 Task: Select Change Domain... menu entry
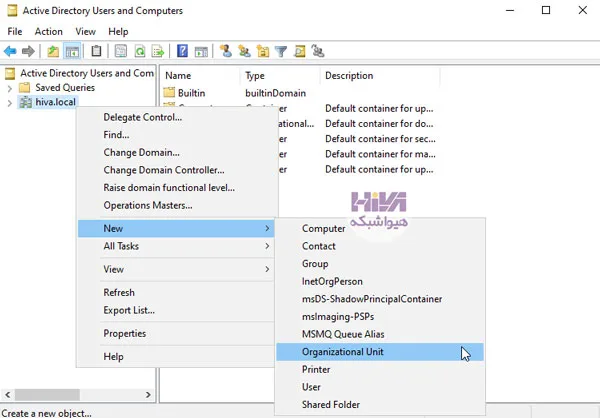[x=176, y=152]
